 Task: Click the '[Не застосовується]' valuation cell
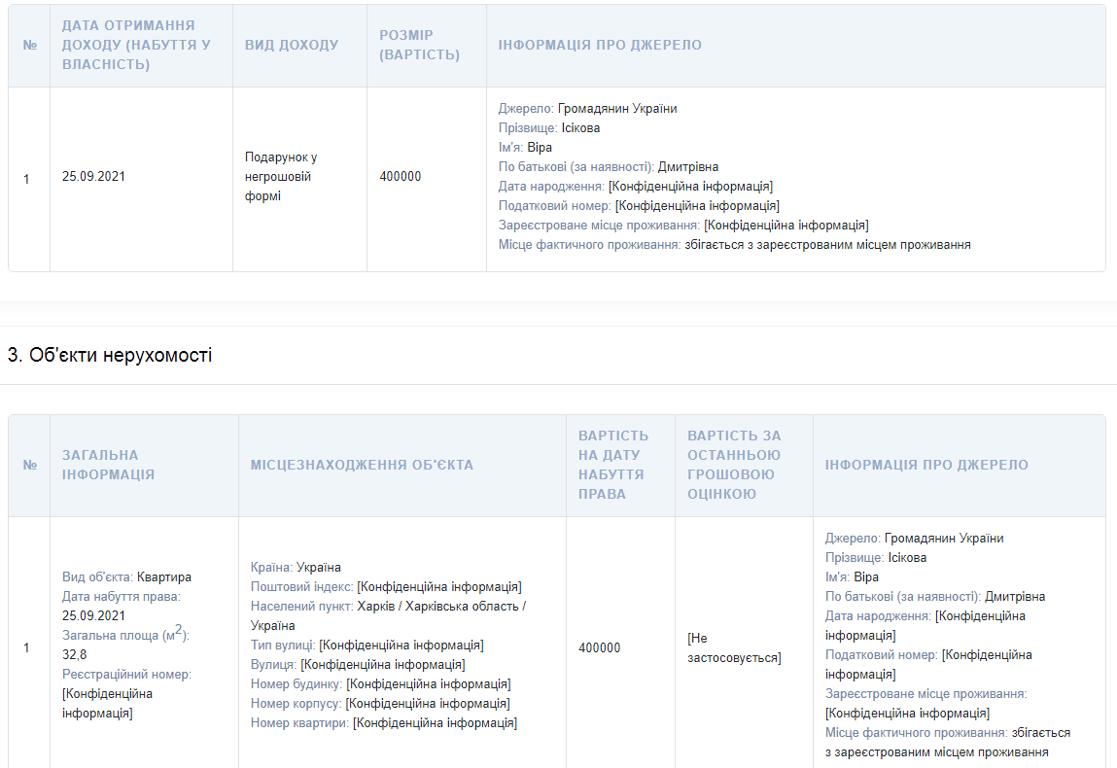pyautogui.click(x=734, y=648)
